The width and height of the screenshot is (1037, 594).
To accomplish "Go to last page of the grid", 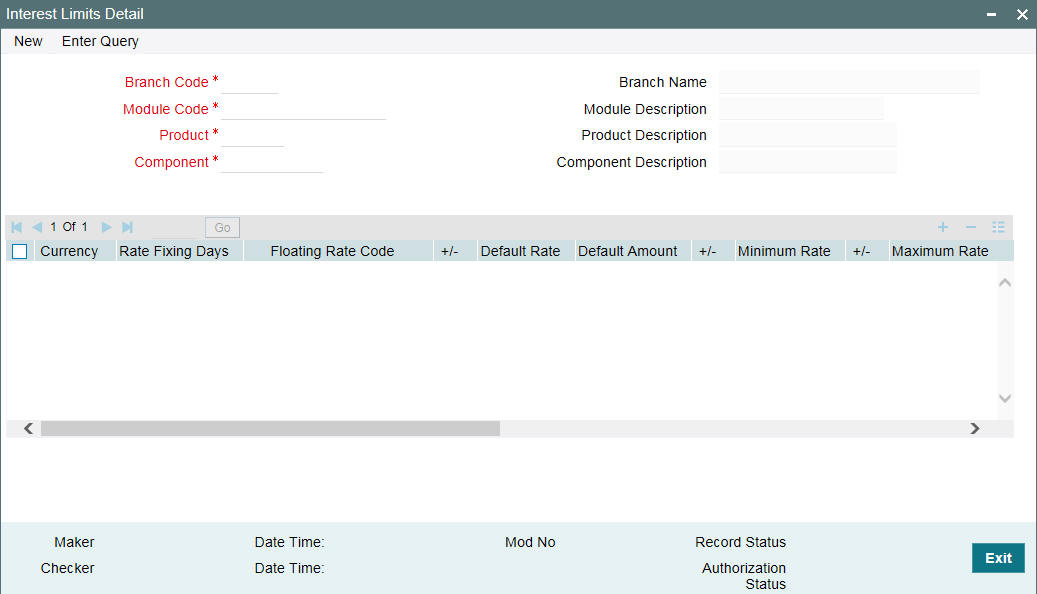I will tap(128, 227).
